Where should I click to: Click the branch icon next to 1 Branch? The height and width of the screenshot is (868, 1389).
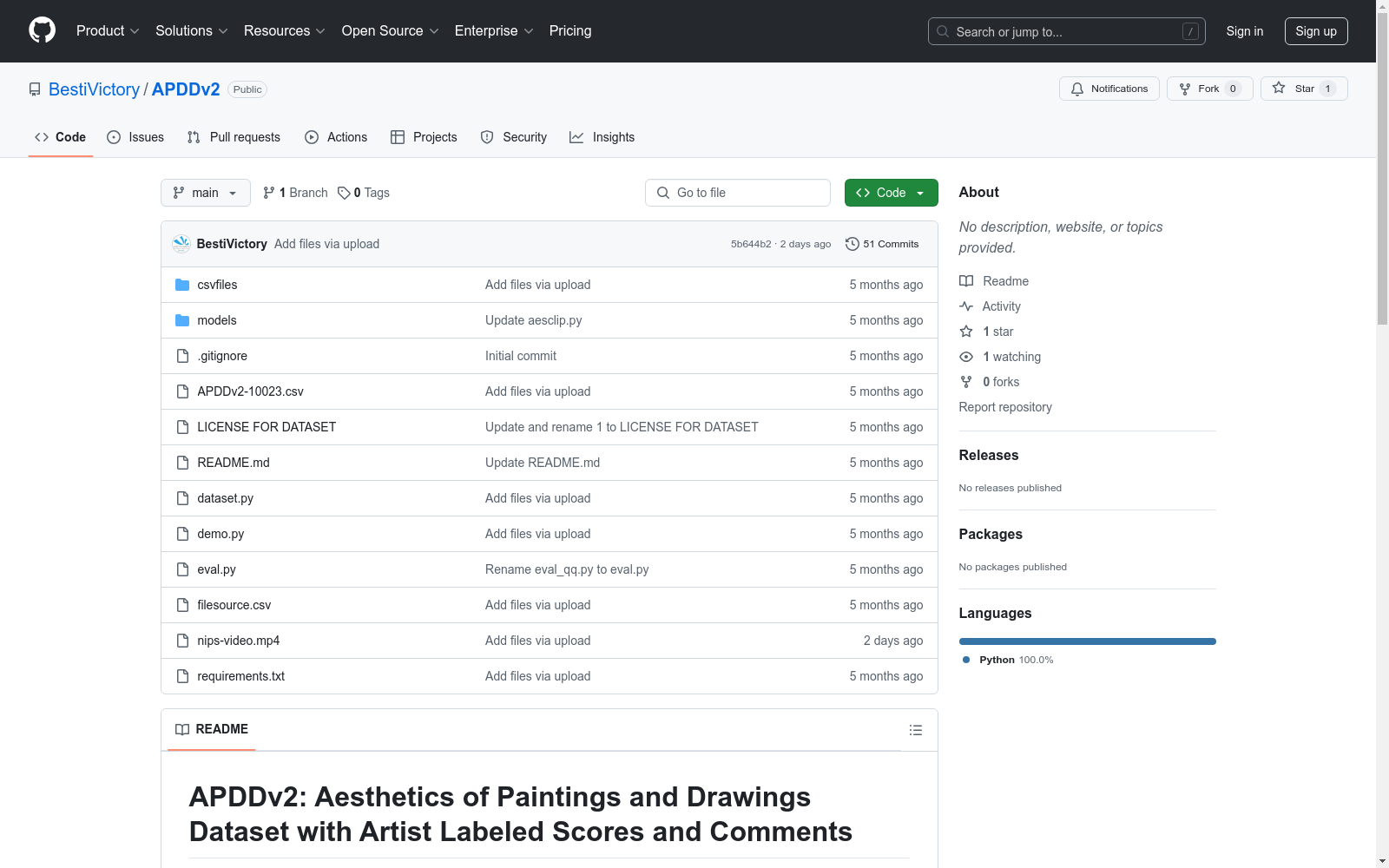(269, 193)
